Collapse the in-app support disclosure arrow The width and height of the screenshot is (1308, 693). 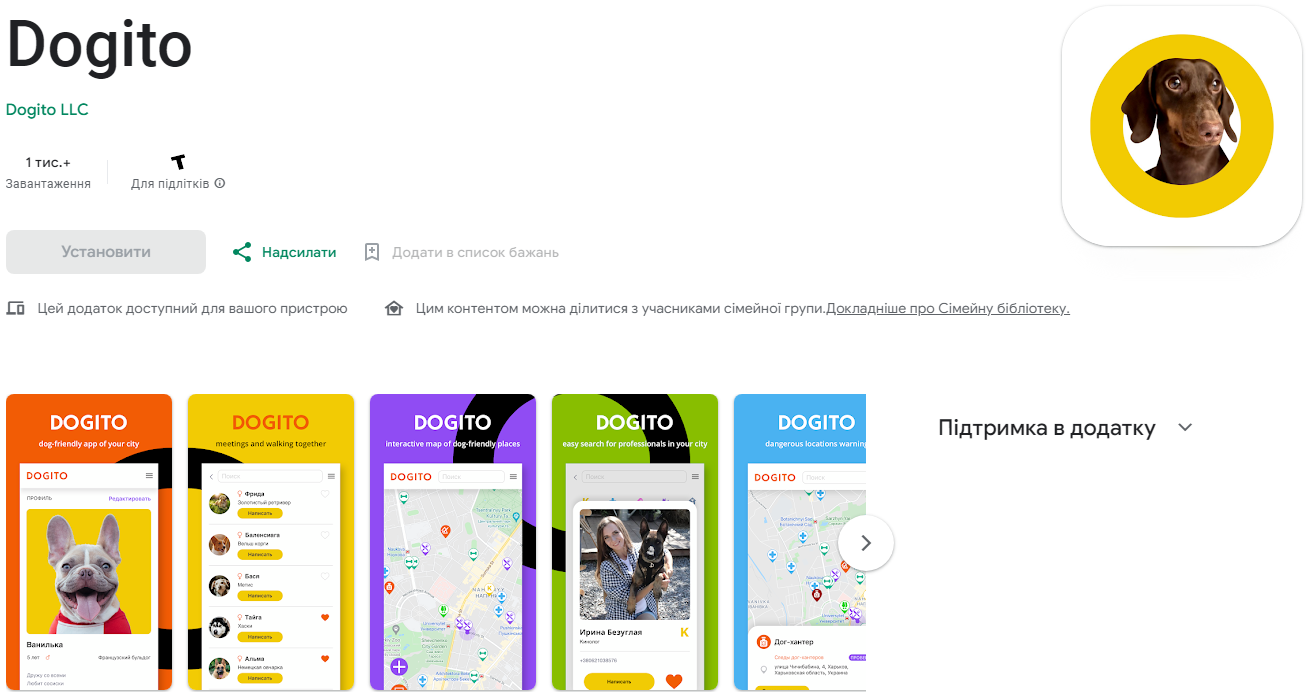[x=1185, y=427]
